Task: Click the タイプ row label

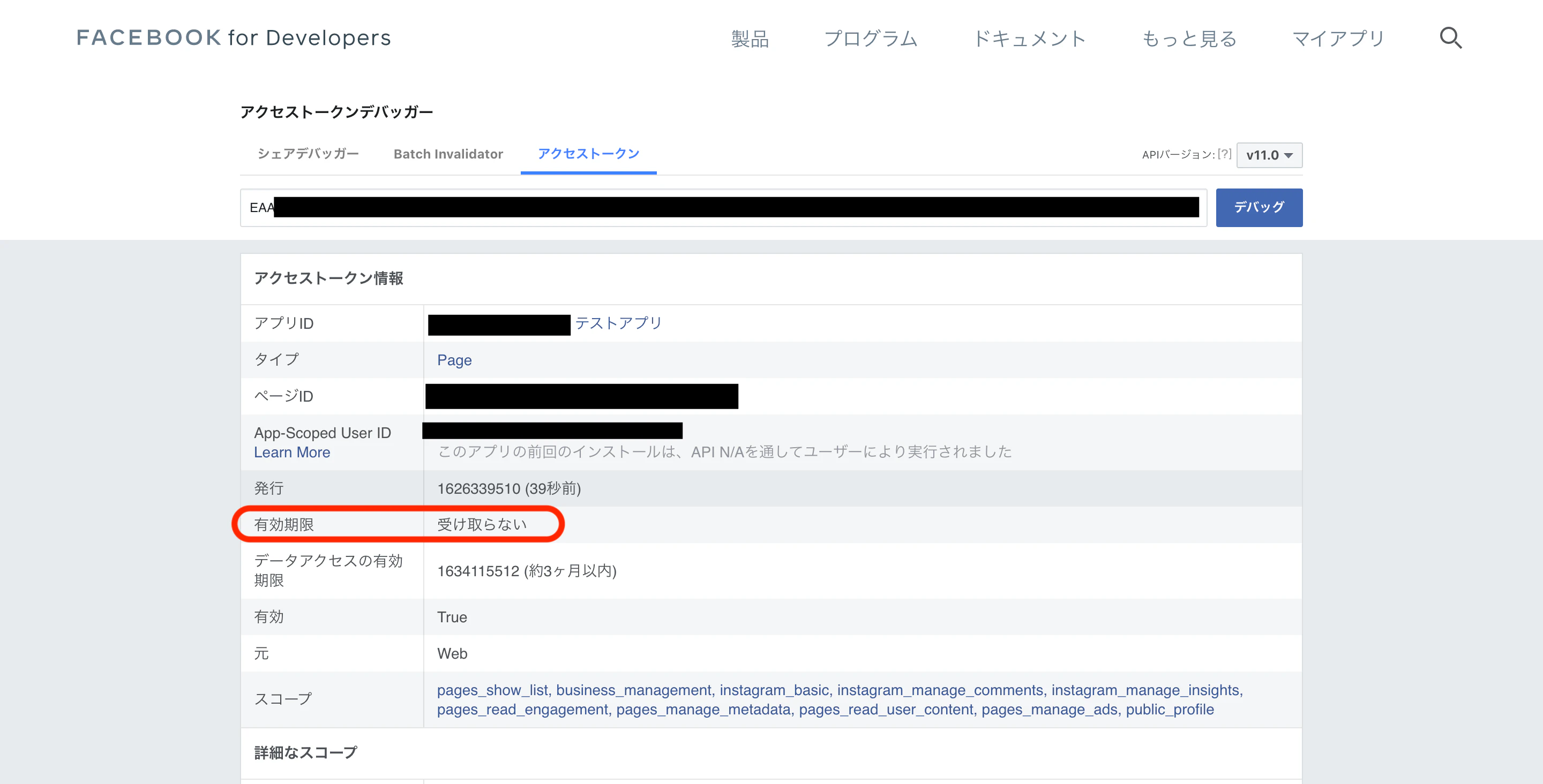Action: point(276,359)
